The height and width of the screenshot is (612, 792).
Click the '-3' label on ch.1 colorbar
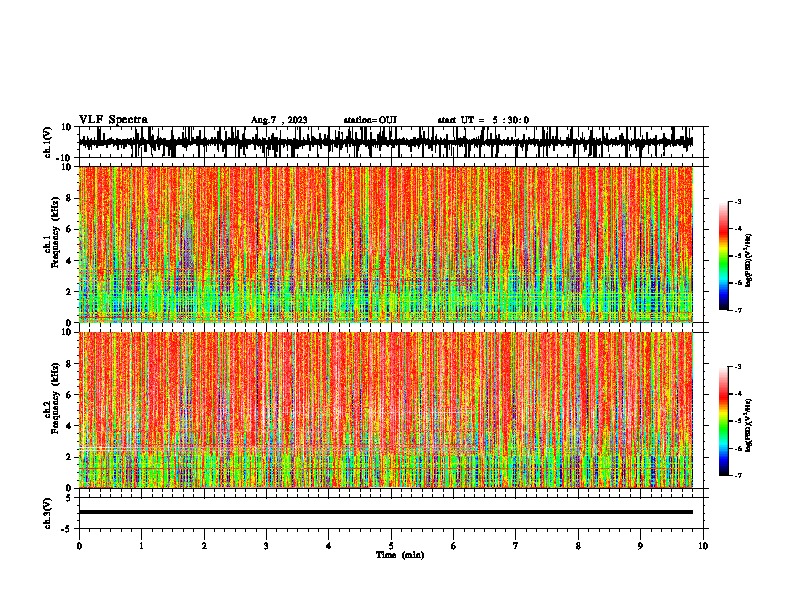[x=738, y=201]
